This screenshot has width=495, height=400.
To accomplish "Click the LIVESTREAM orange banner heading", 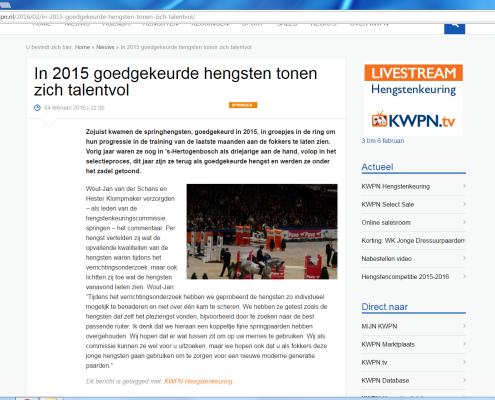I will 413,73.
